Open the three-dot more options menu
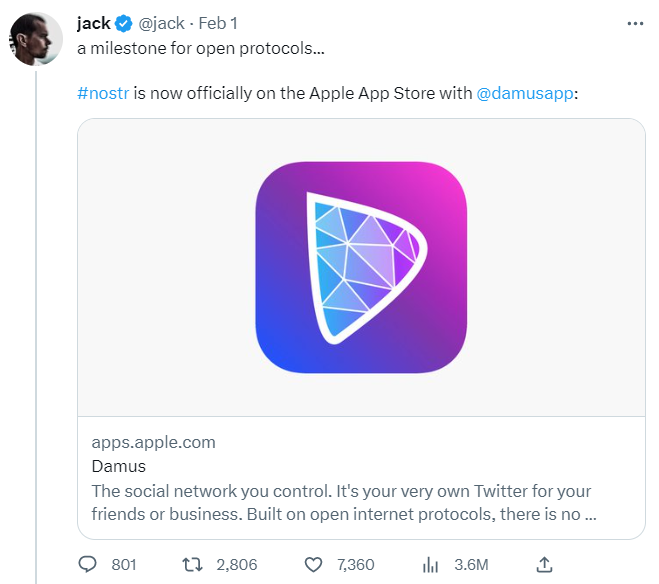Viewport: 659px width, 584px height. [x=634, y=22]
